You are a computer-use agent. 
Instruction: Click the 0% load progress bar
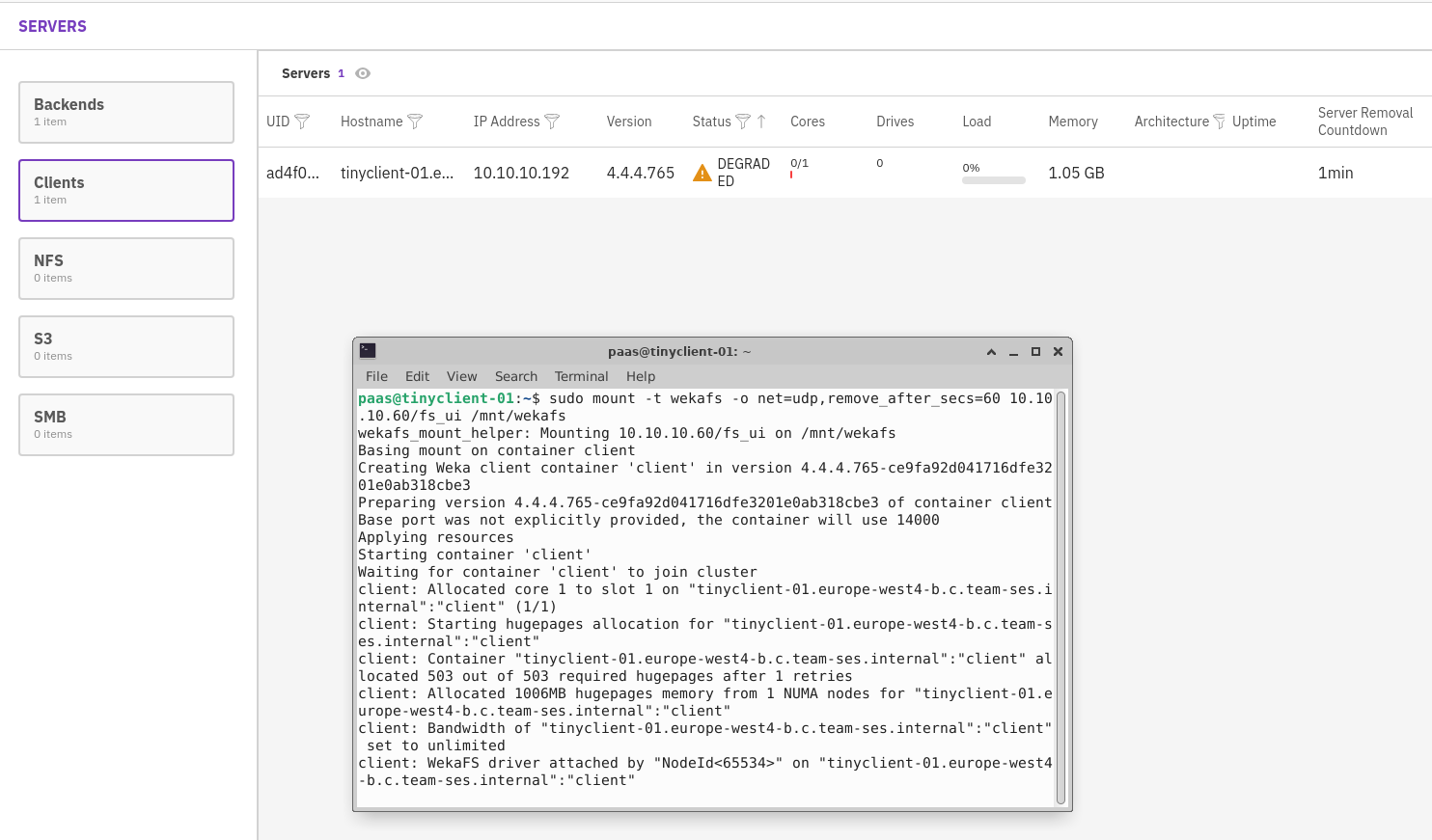click(994, 180)
